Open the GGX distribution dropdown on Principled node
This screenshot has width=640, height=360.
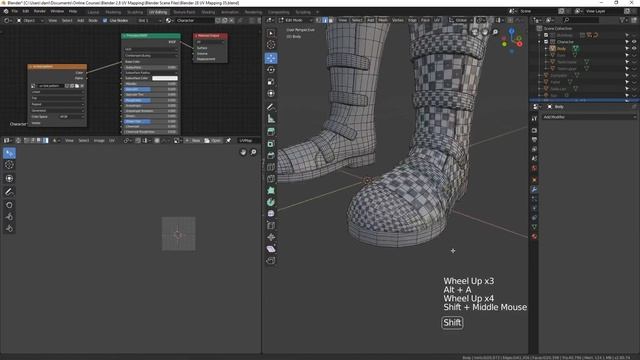pos(151,49)
